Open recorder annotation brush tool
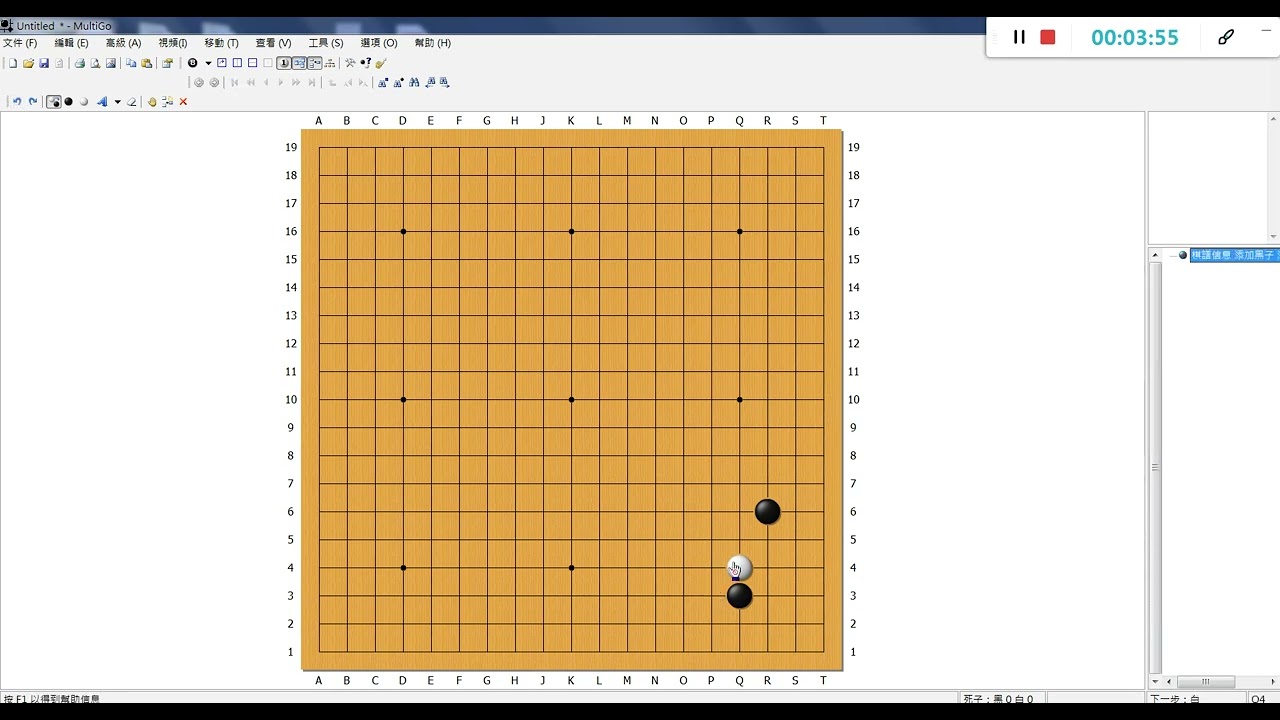This screenshot has width=1280, height=720. click(1226, 37)
